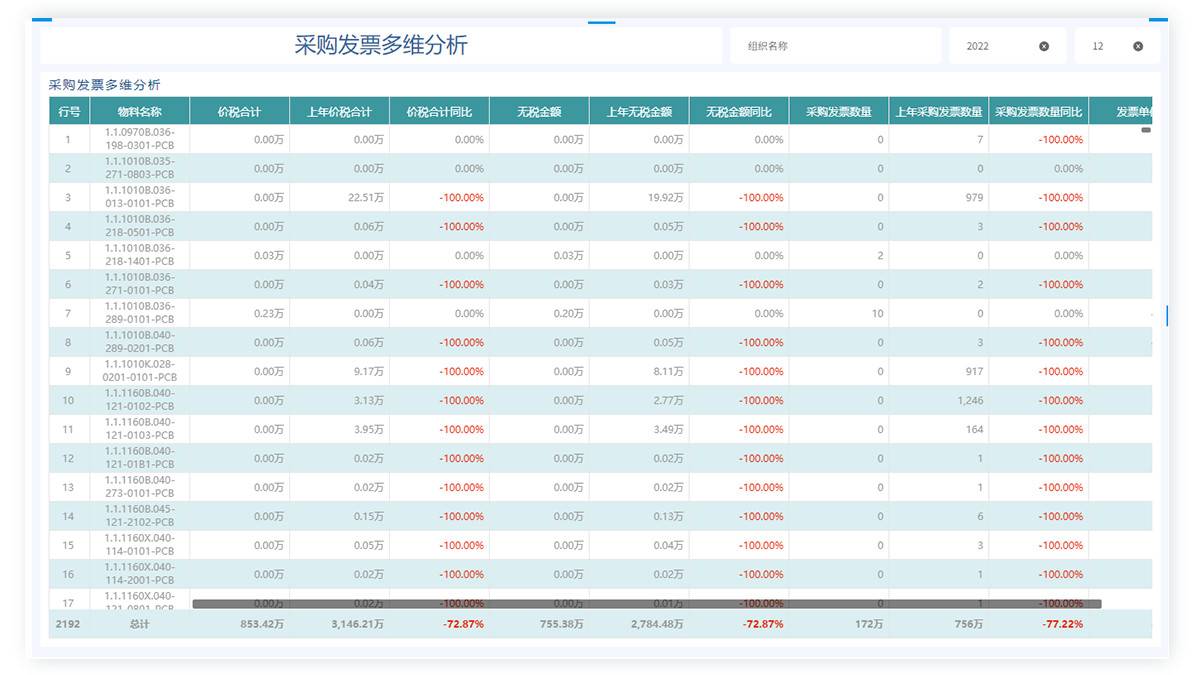This screenshot has height=675, width=1200.
Task: Clear the 2022 year filter
Action: pos(1044,46)
